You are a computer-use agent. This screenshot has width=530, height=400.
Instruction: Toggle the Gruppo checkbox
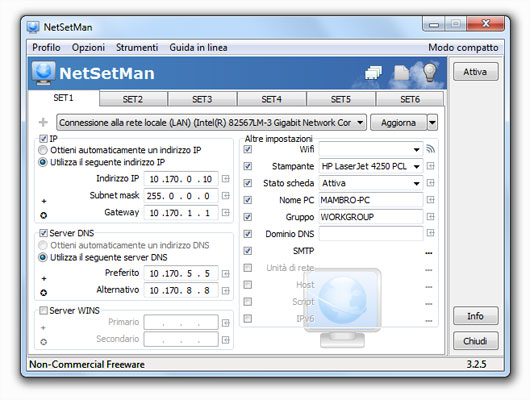[248, 217]
